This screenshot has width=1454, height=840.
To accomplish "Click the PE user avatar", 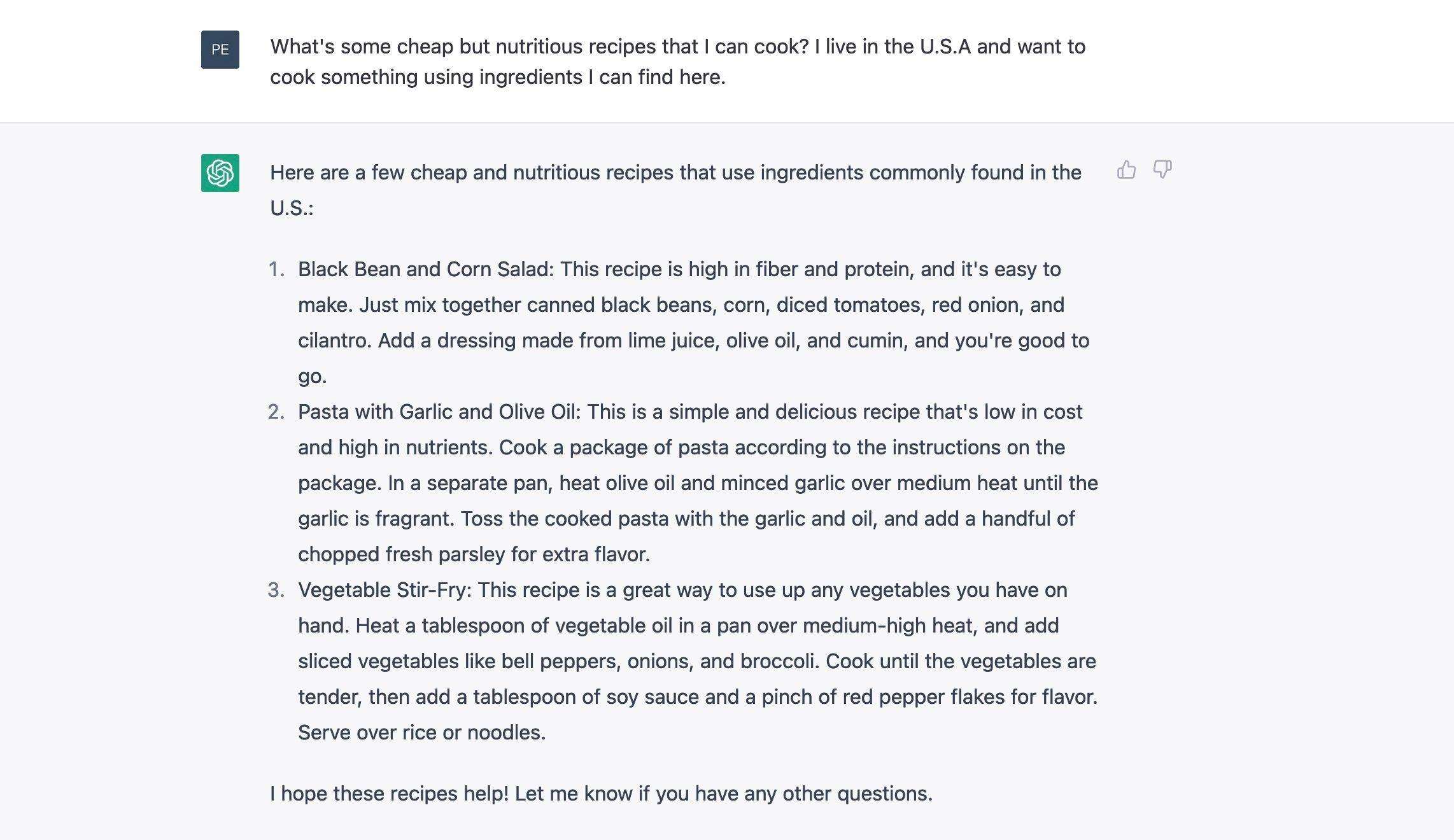I will point(220,50).
